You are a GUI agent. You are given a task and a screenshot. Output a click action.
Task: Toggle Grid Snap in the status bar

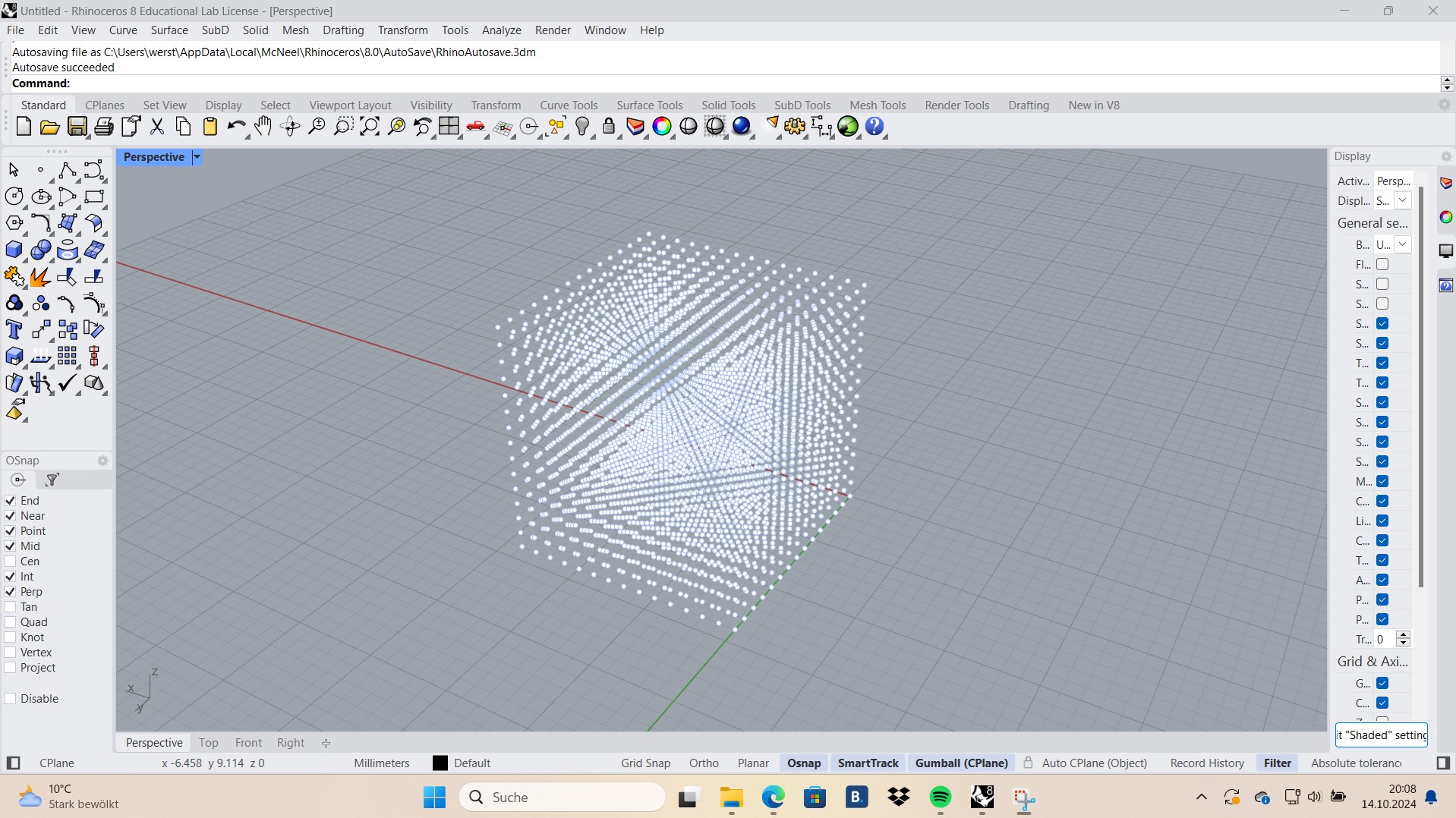point(644,763)
